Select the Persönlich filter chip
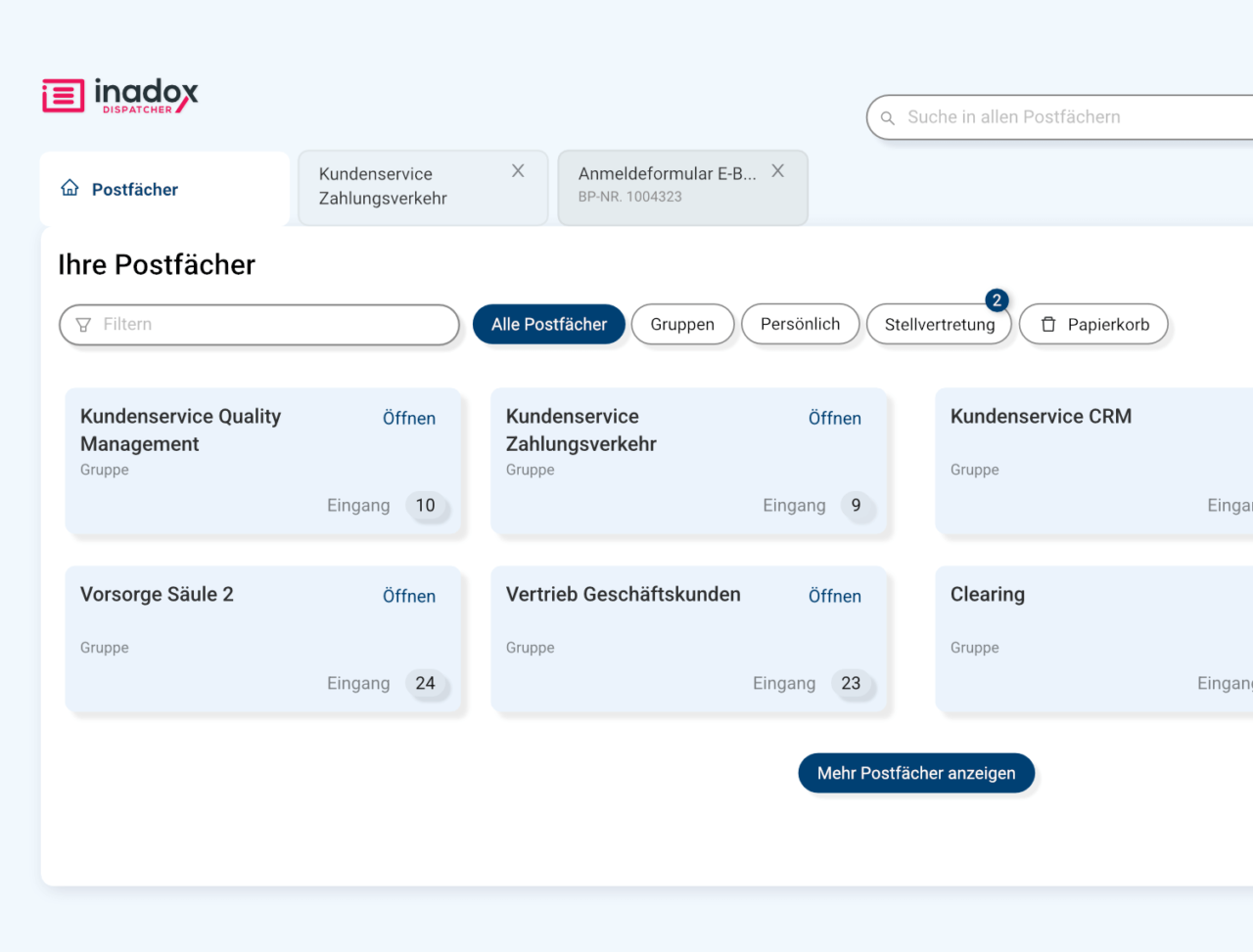 (800, 325)
